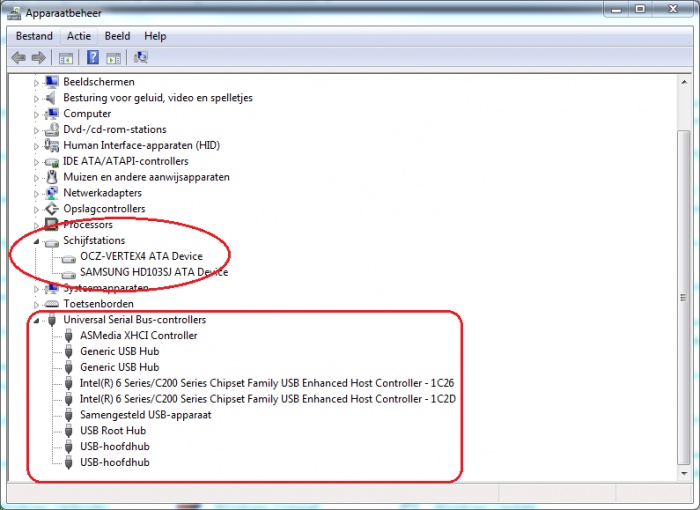
Task: Expand the Toetsenborden node
Action: click(37, 305)
